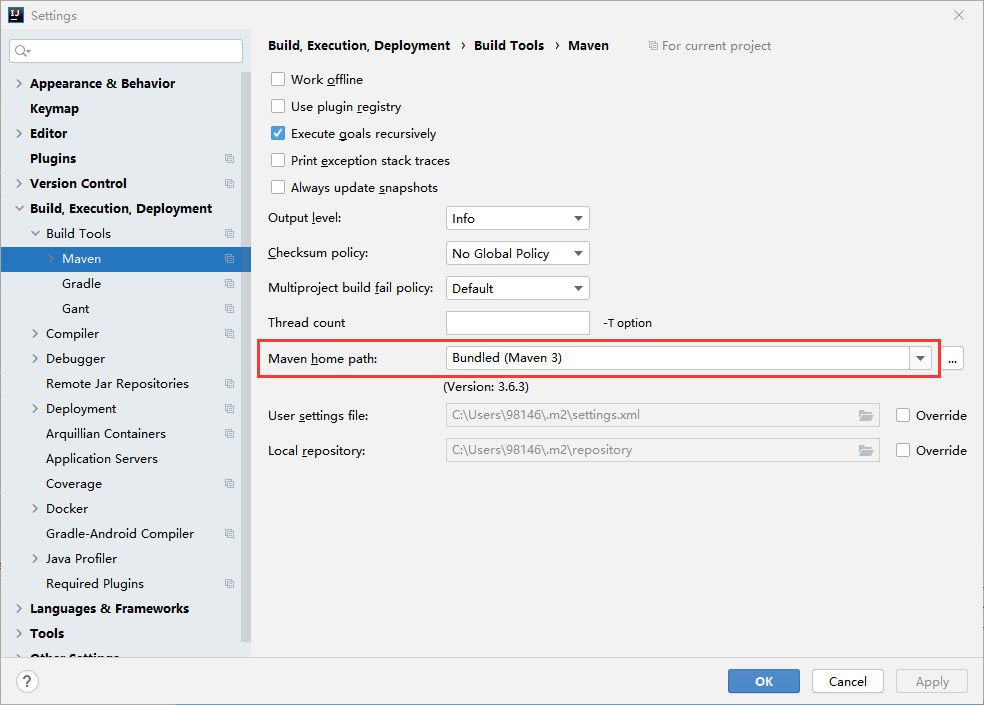Click the Maven home path browse ellipsis button
This screenshot has width=984, height=705.
[952, 358]
